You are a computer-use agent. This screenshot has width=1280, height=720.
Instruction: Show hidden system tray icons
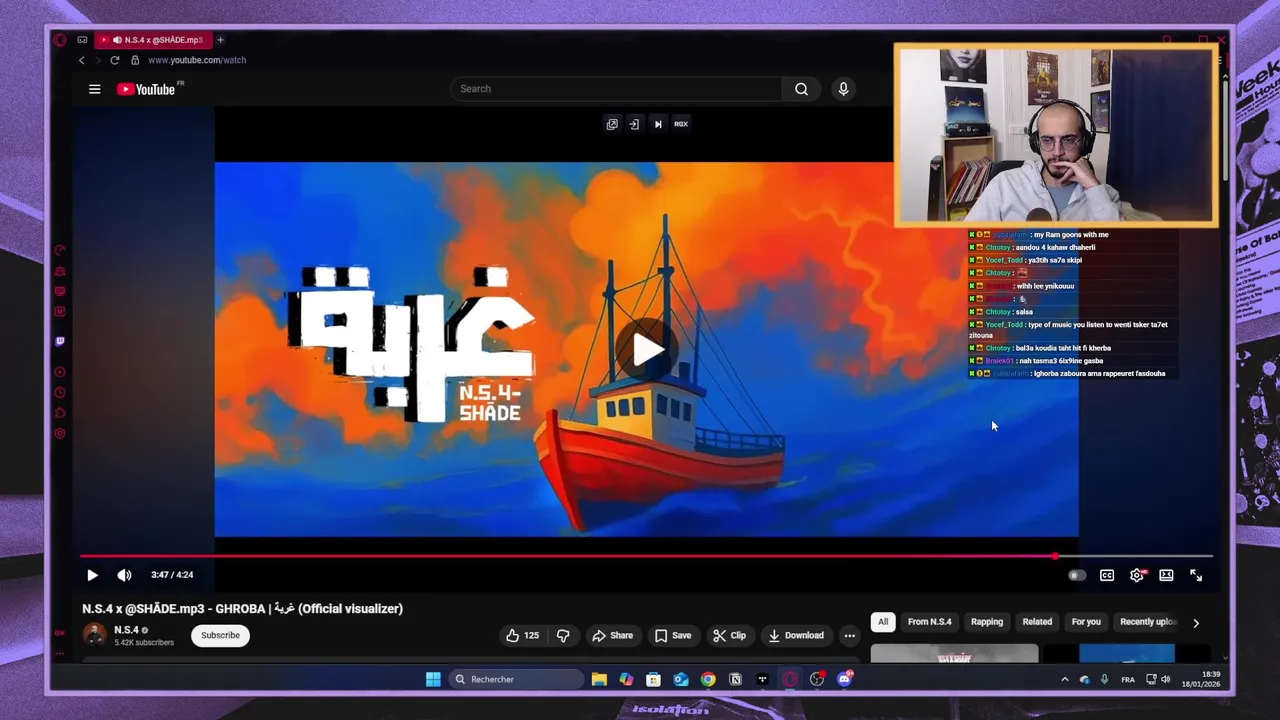click(x=1064, y=679)
